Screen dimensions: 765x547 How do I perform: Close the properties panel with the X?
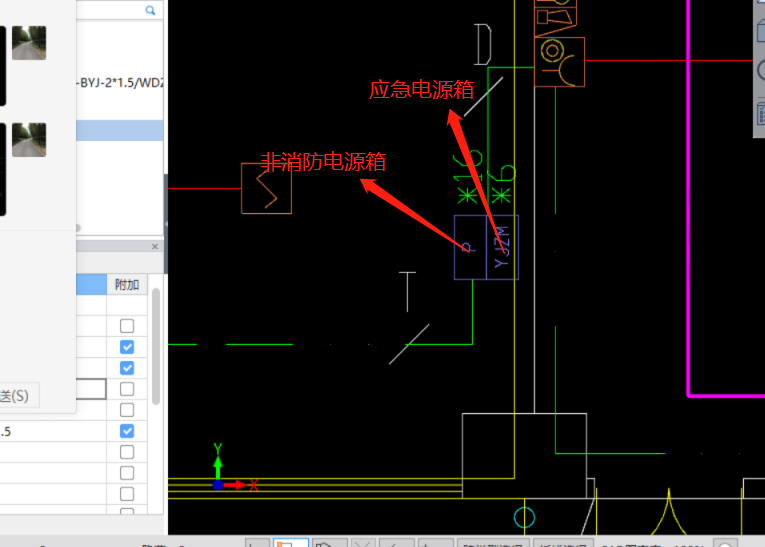[155, 246]
